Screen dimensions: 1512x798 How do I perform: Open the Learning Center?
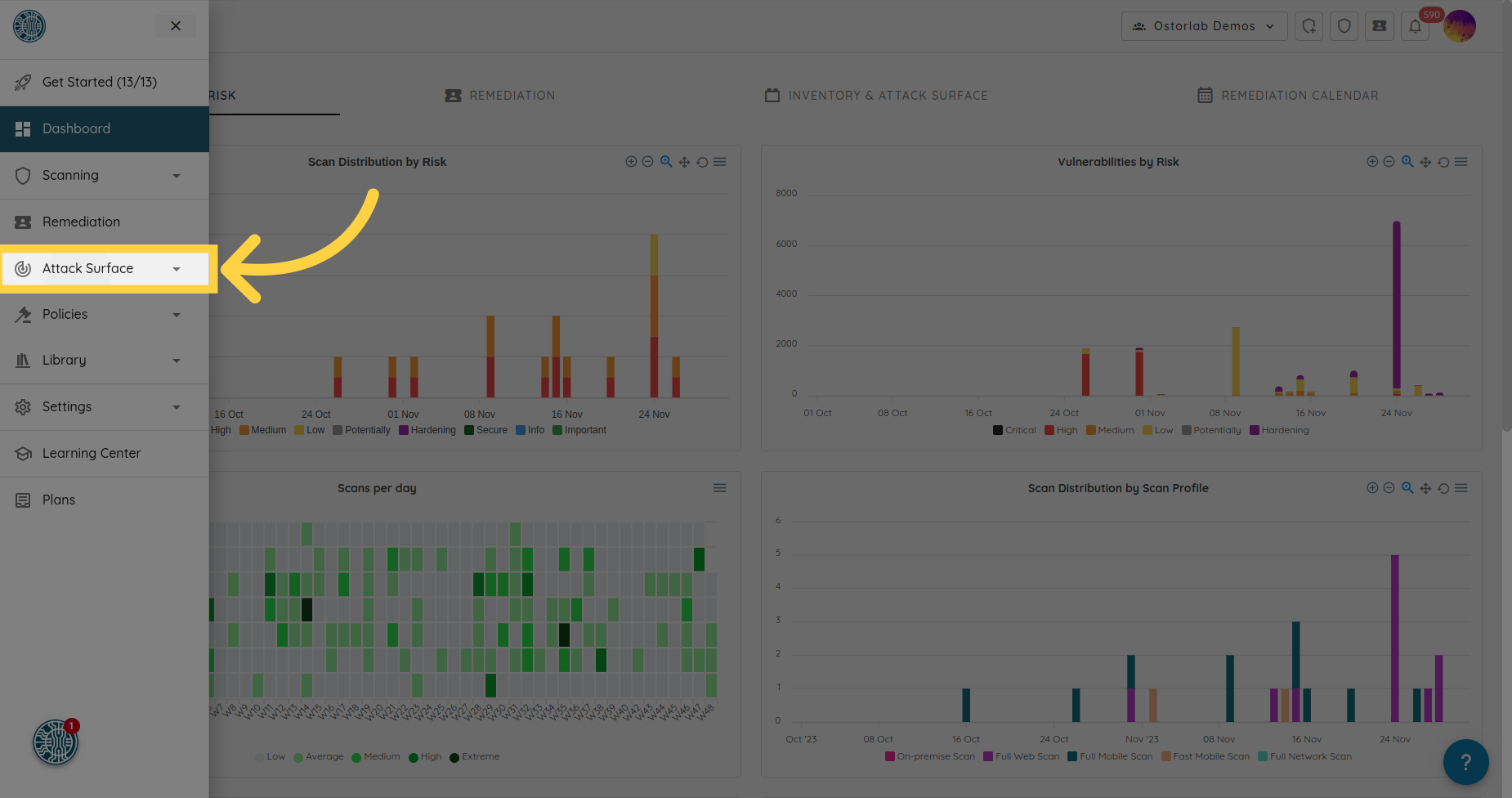coord(105,454)
